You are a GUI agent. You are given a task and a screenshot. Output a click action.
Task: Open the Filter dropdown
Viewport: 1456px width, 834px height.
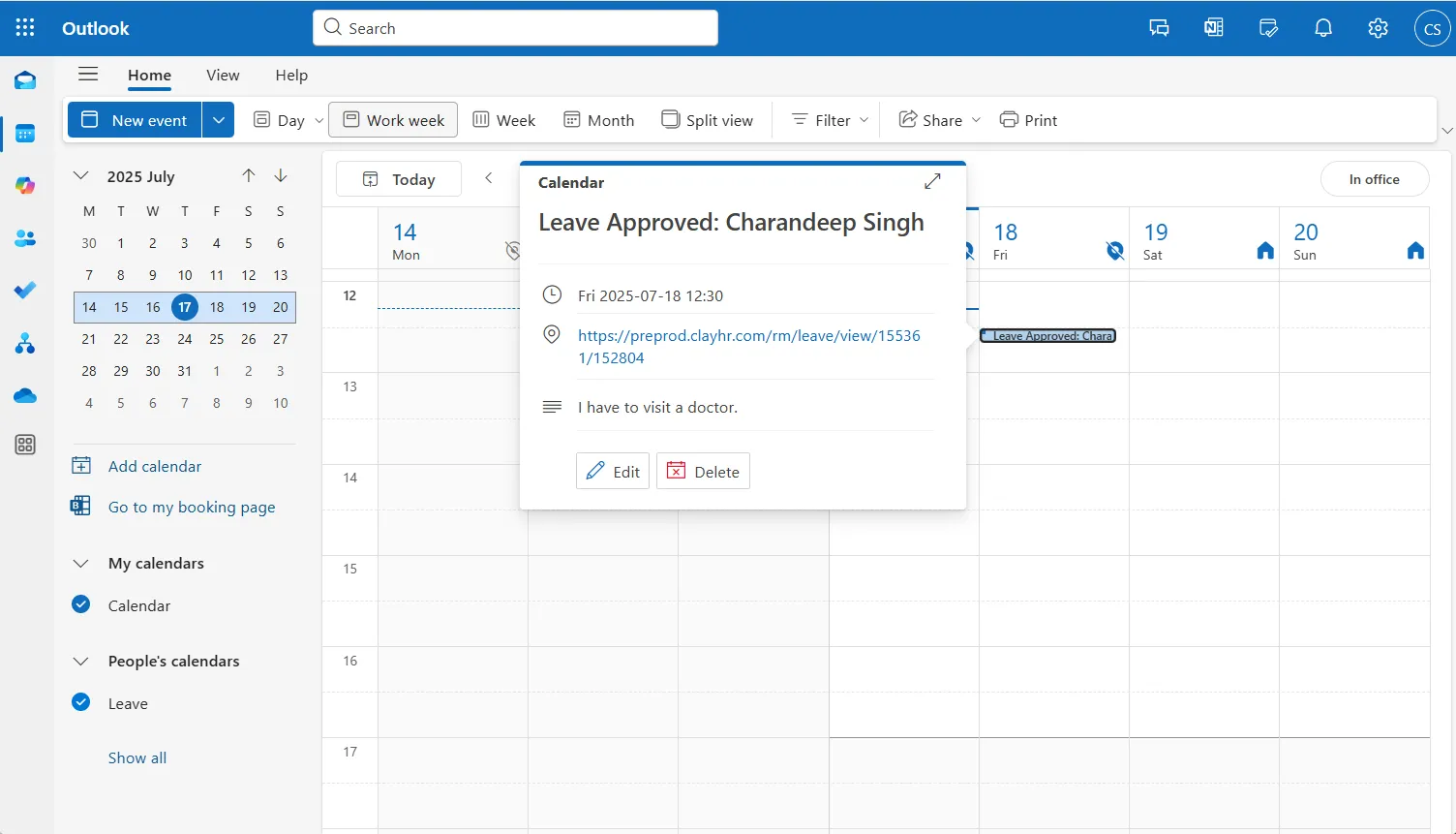830,120
